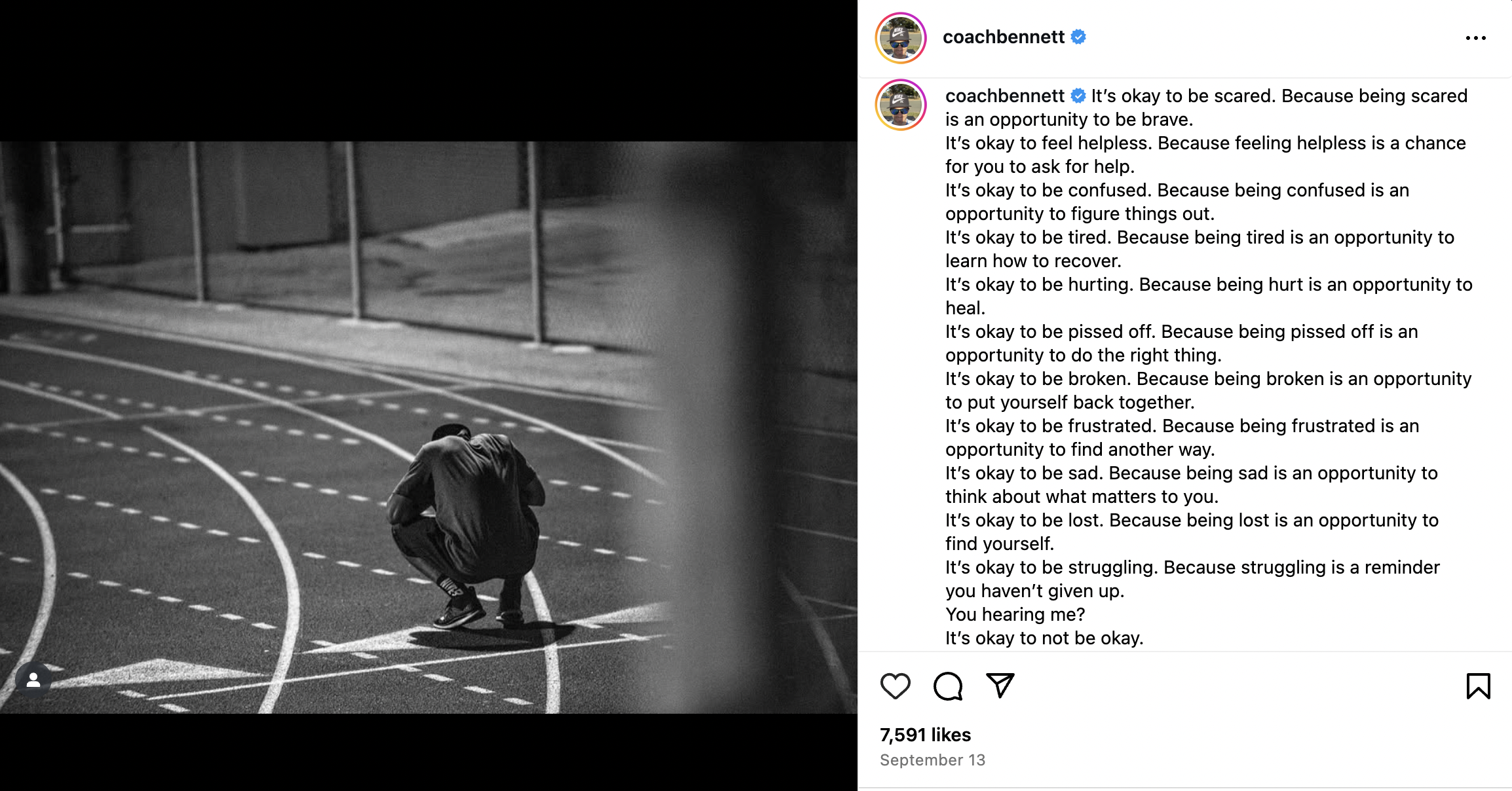Click "It's okay to not be okay." text
Image resolution: width=1512 pixels, height=791 pixels.
tap(1044, 638)
